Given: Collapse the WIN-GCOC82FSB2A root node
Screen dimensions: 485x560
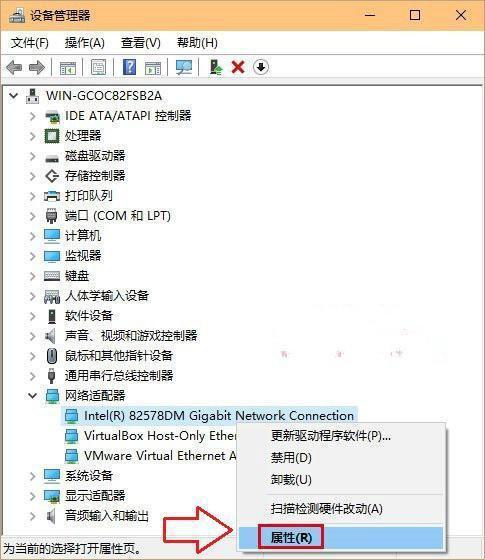Looking at the screenshot, I should tap(14, 96).
